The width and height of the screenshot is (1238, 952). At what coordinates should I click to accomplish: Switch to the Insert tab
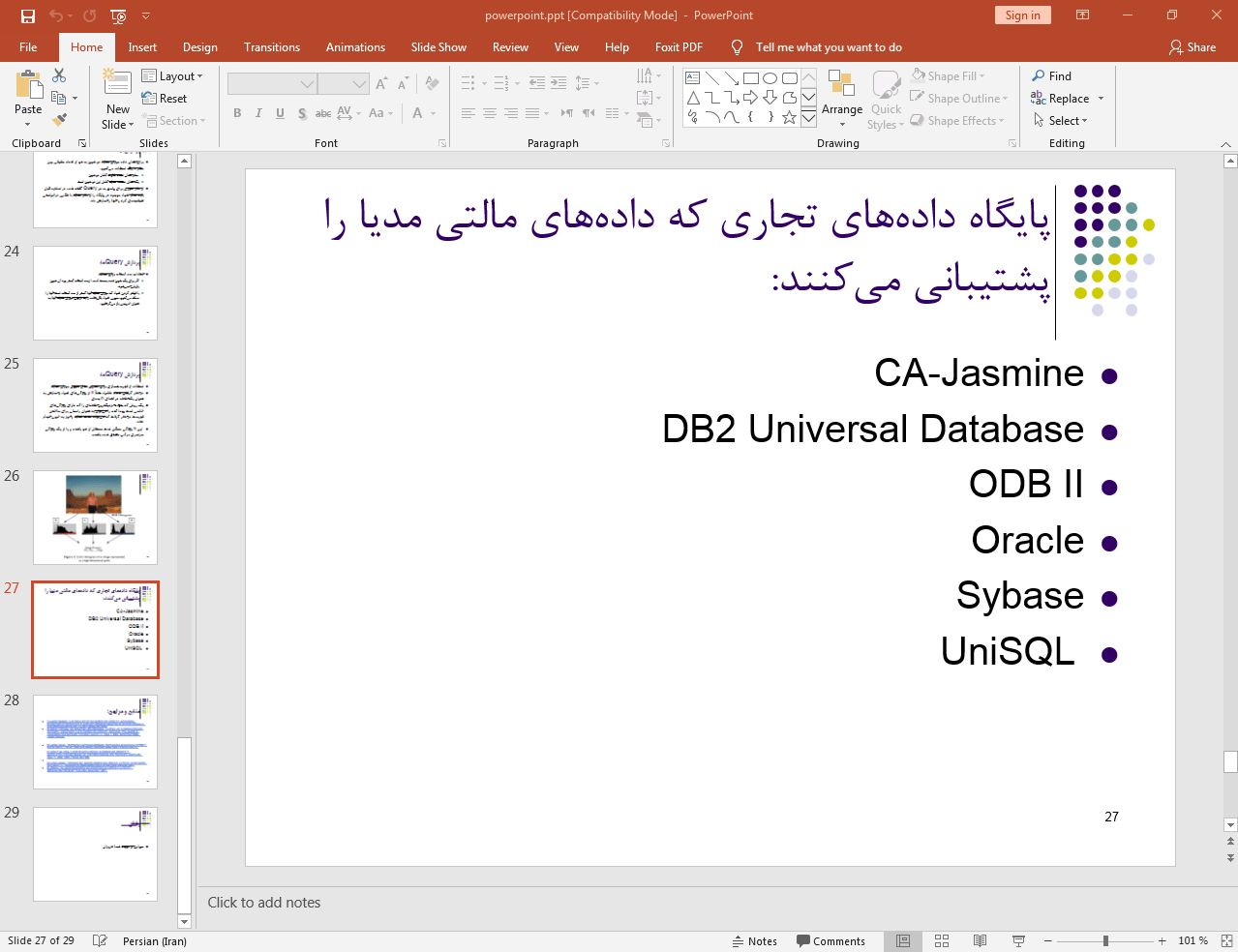[142, 46]
